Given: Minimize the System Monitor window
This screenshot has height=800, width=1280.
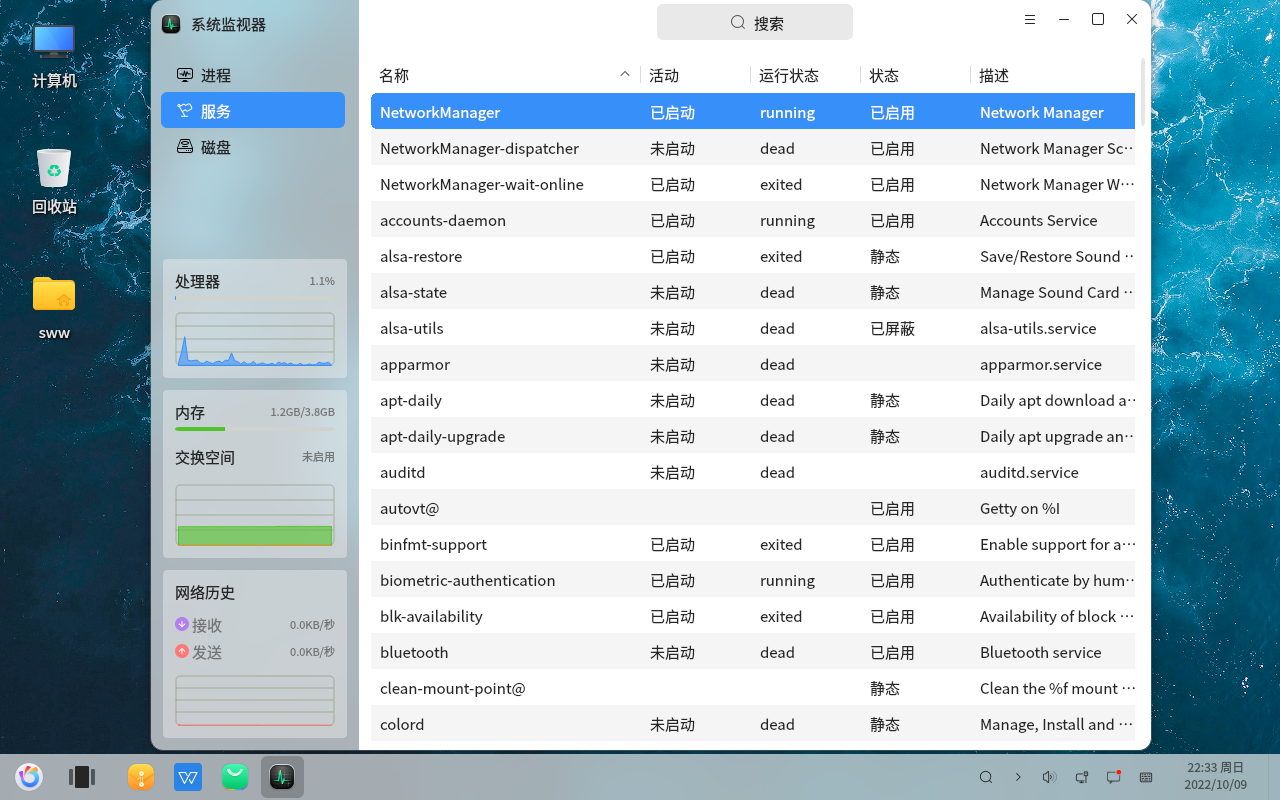Looking at the screenshot, I should coord(1064,19).
